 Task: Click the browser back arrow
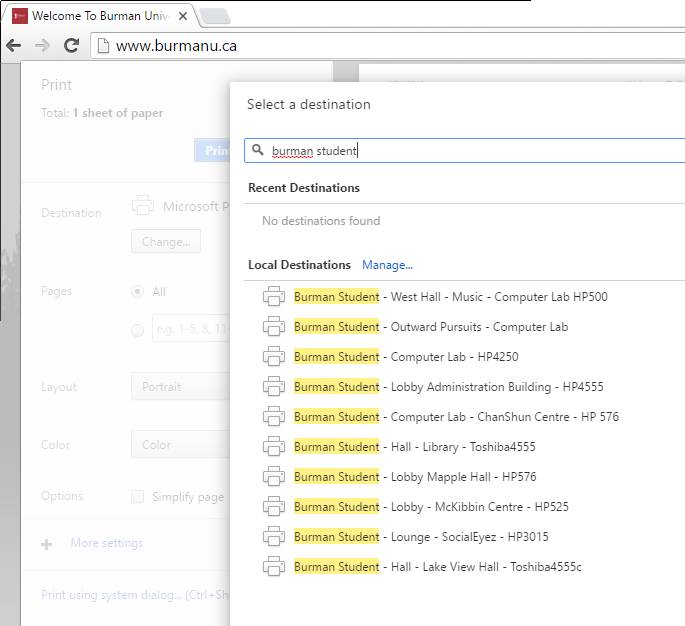(14, 45)
